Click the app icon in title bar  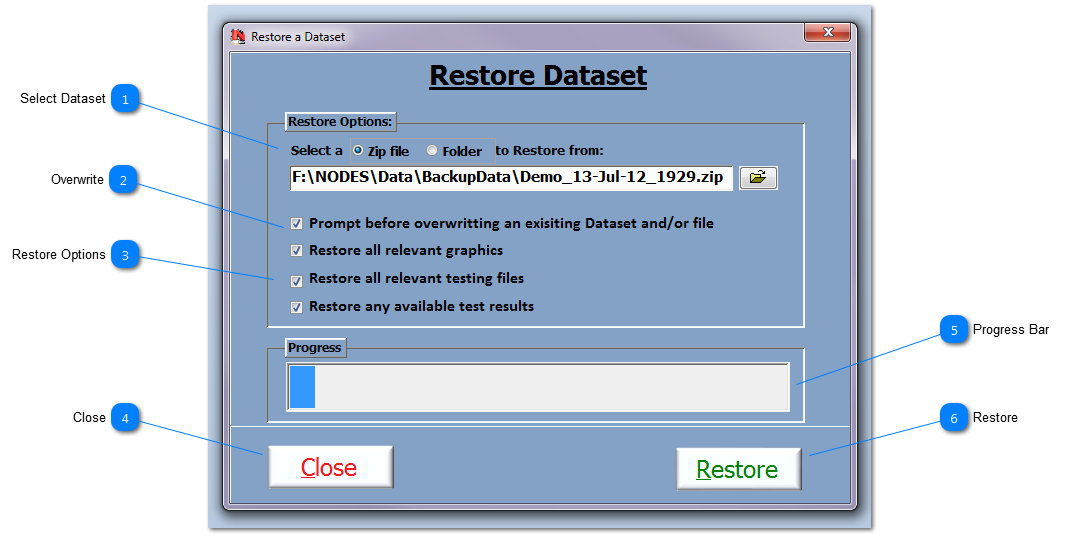tap(238, 37)
